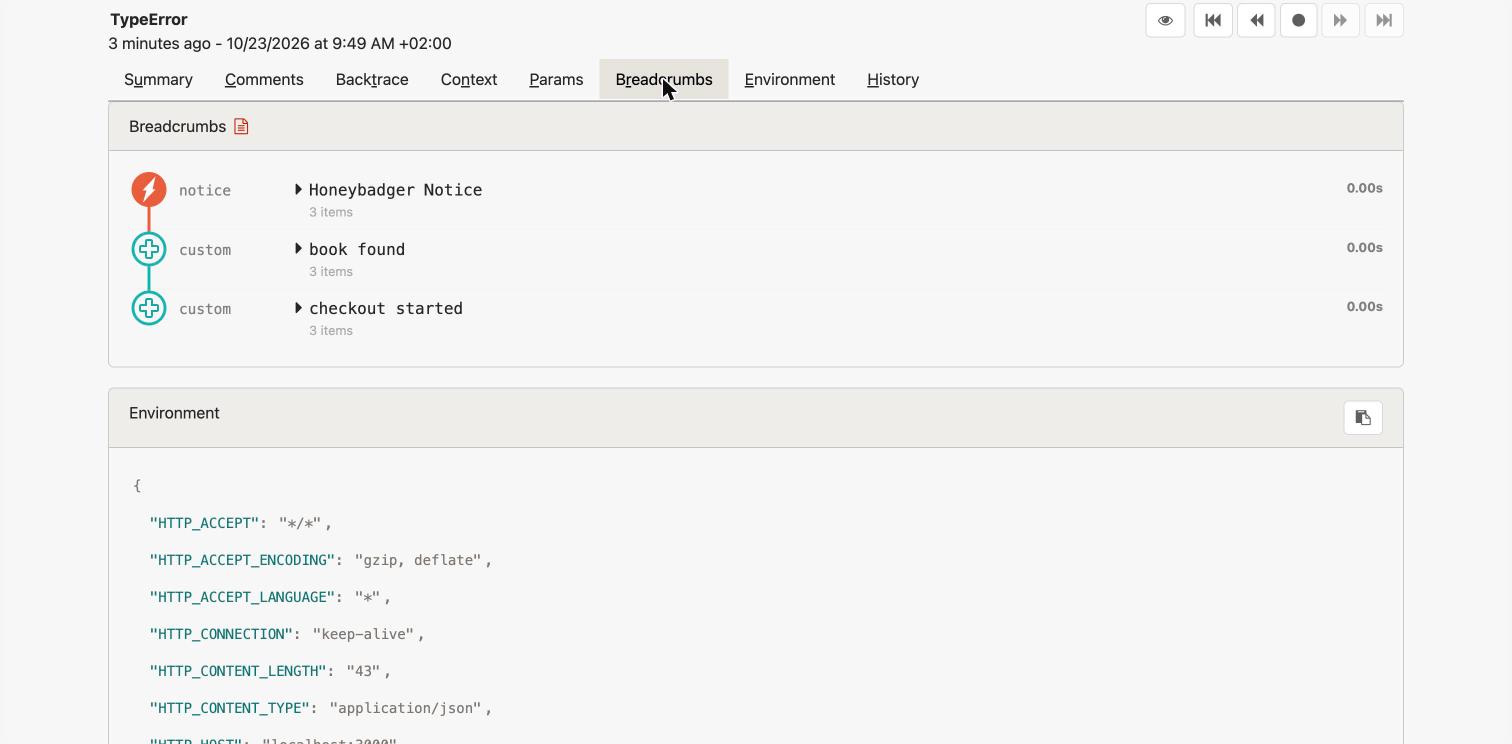Click the HTTP_ACCEPT_ENCODING key
Viewport: 1512px width, 744px height.
click(x=242, y=560)
